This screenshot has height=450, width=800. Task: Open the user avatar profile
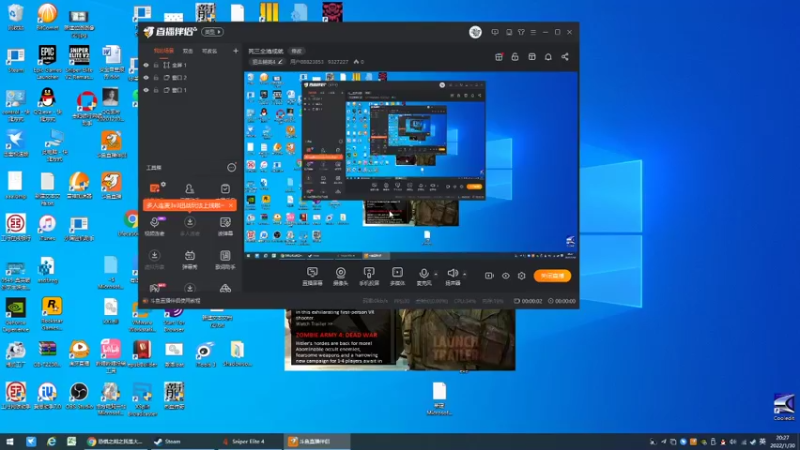pyautogui.click(x=475, y=32)
